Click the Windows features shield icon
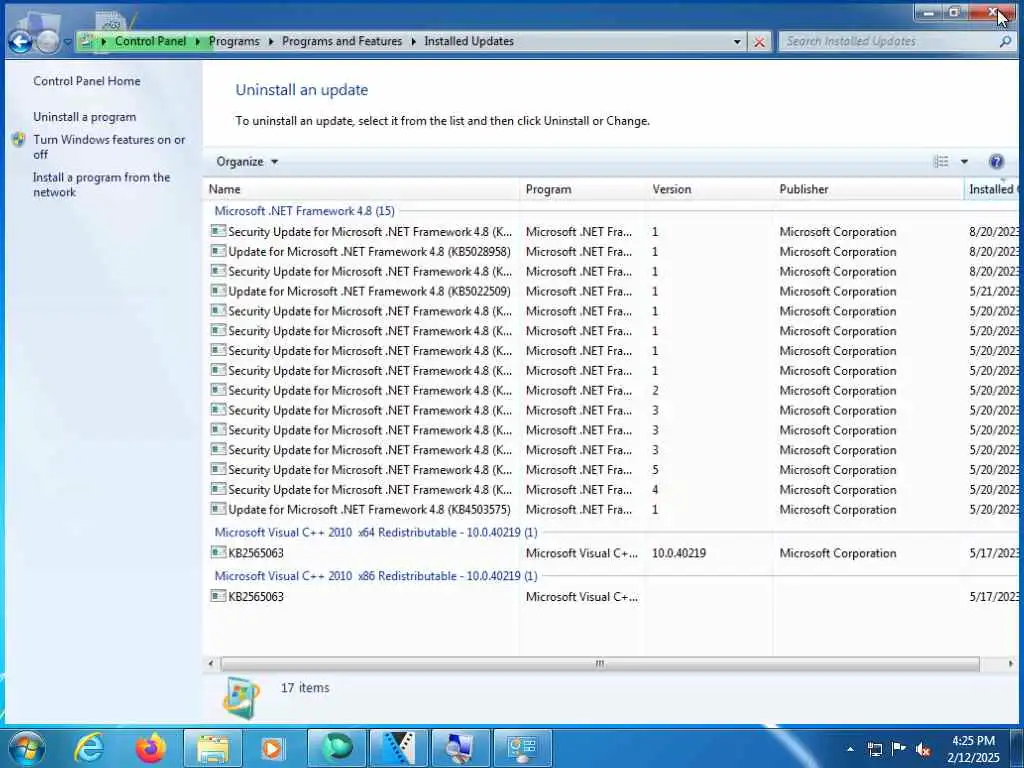Image resolution: width=1024 pixels, height=768 pixels. click(x=18, y=140)
